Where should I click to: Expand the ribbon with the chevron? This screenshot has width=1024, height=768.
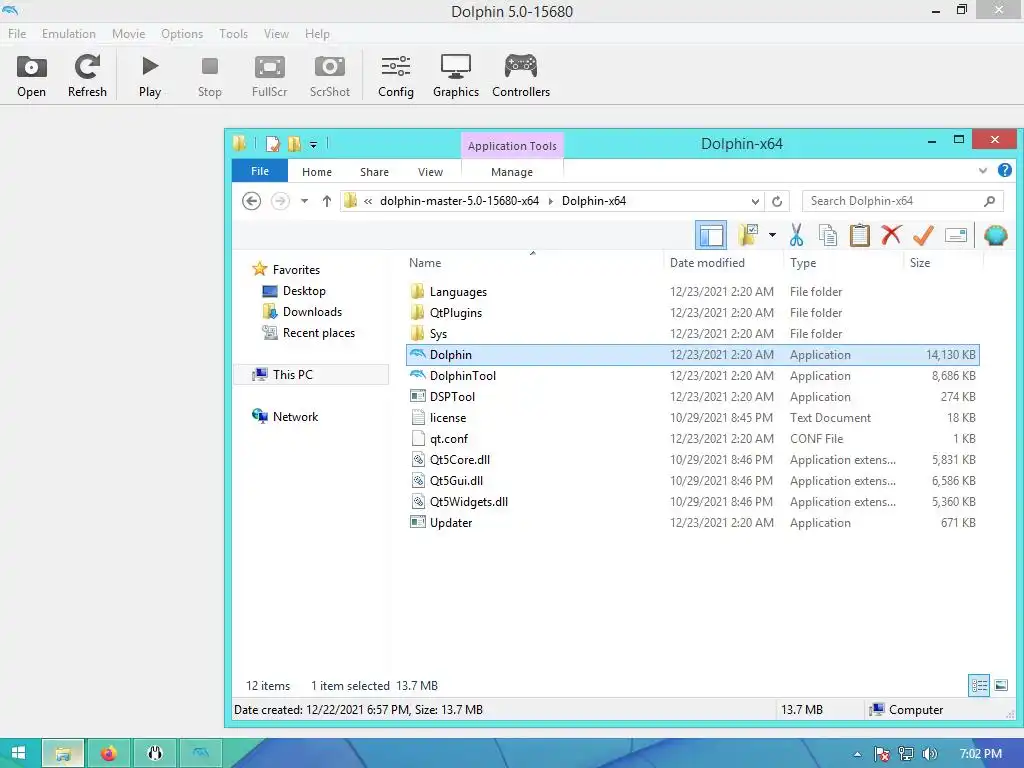[983, 170]
